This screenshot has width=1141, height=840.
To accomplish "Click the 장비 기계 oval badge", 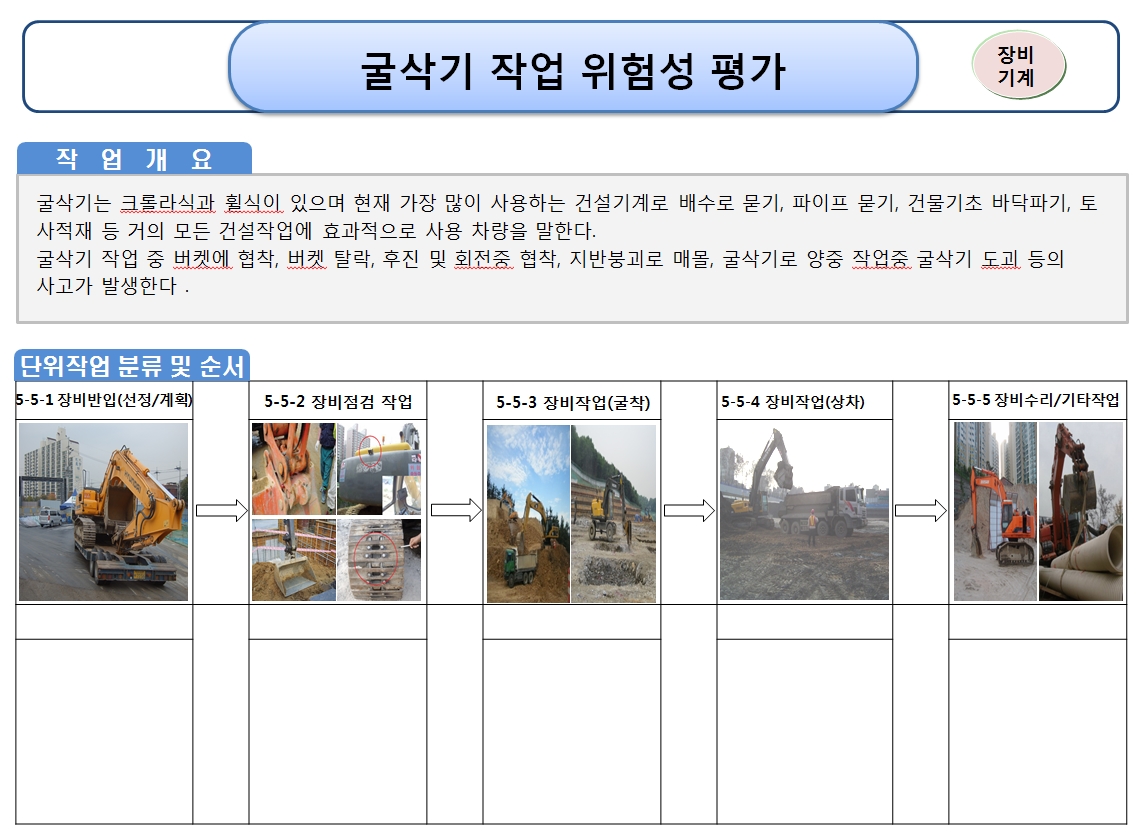I will click(x=1019, y=66).
